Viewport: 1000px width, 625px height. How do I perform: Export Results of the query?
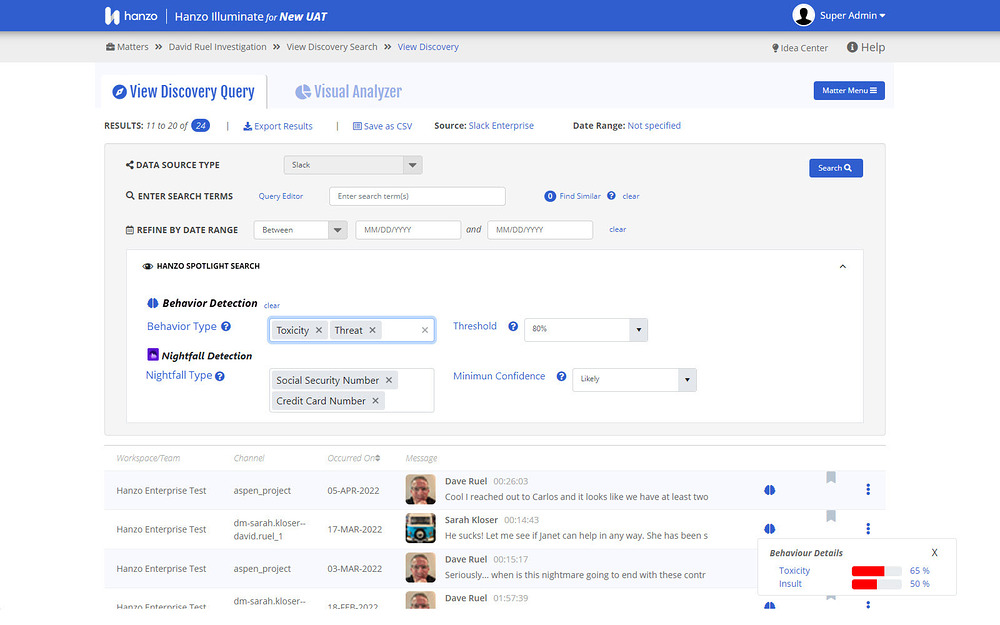(278, 126)
